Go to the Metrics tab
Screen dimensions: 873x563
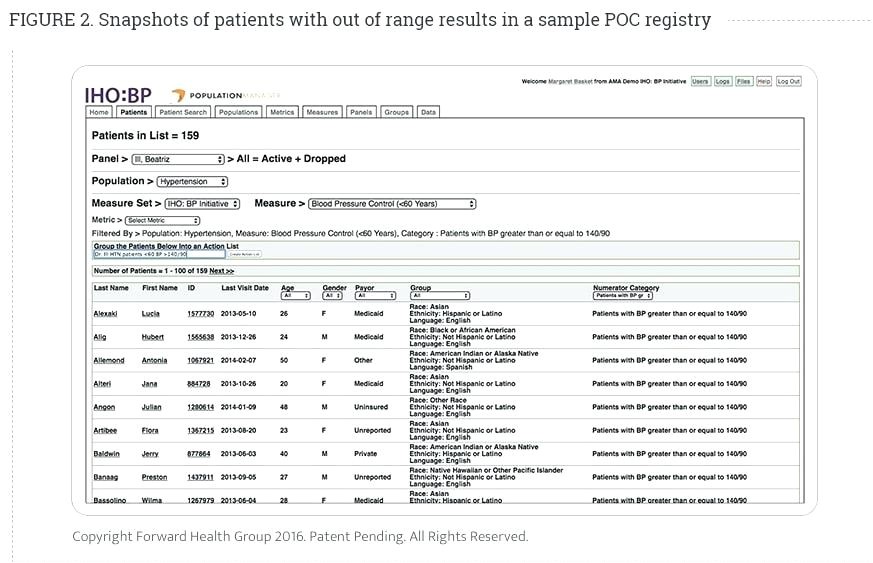(282, 113)
